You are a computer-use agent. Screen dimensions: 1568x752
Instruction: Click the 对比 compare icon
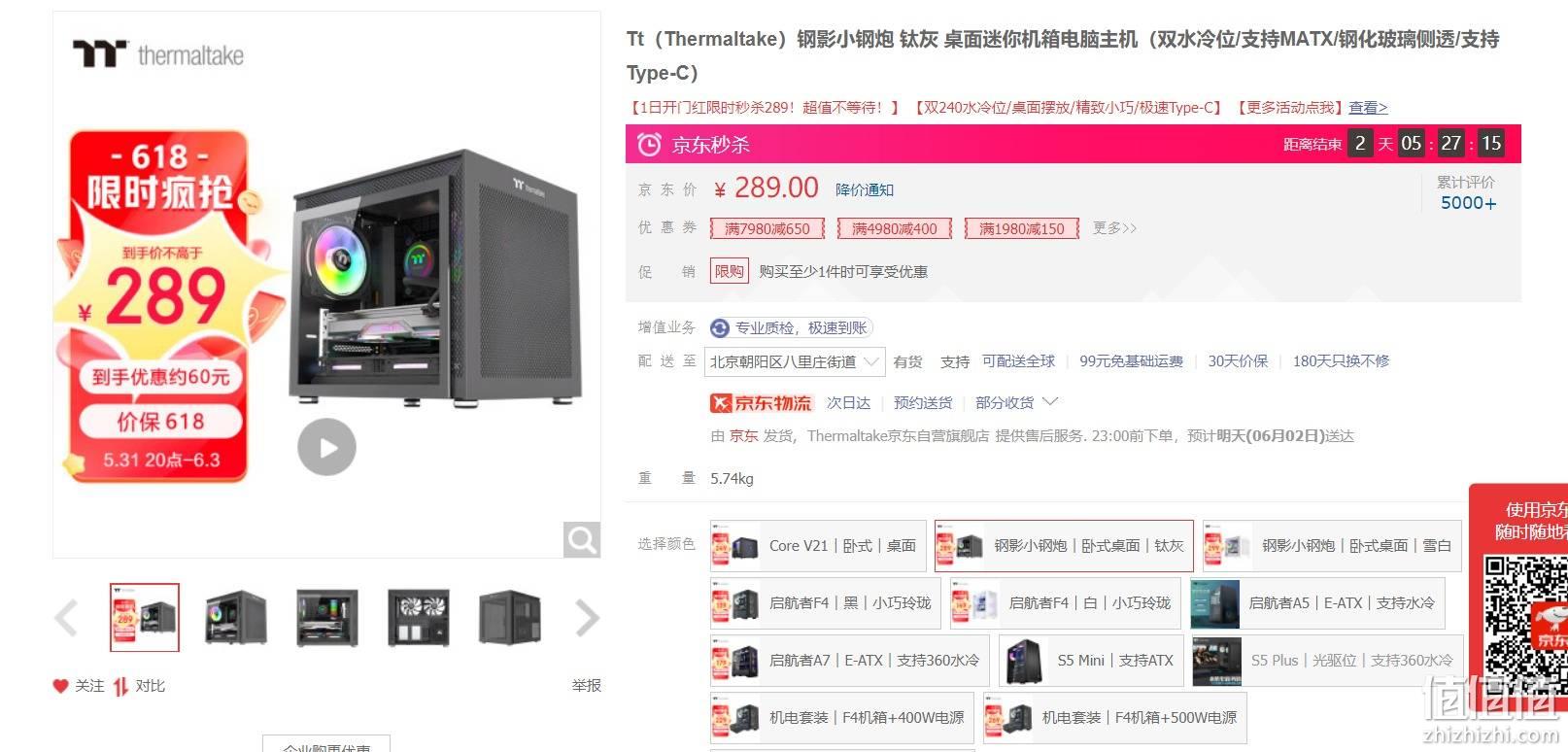pos(120,687)
